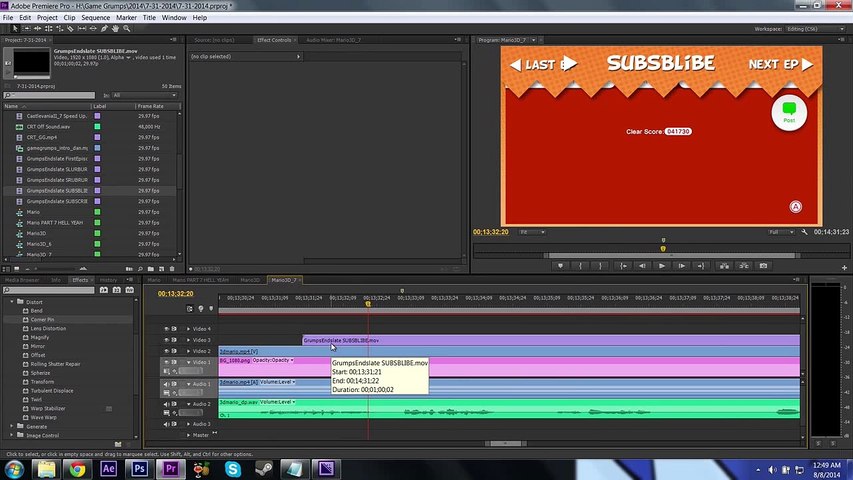The height and width of the screenshot is (480, 853).
Task: Click Step Forward one frame button
Action: (x=682, y=266)
